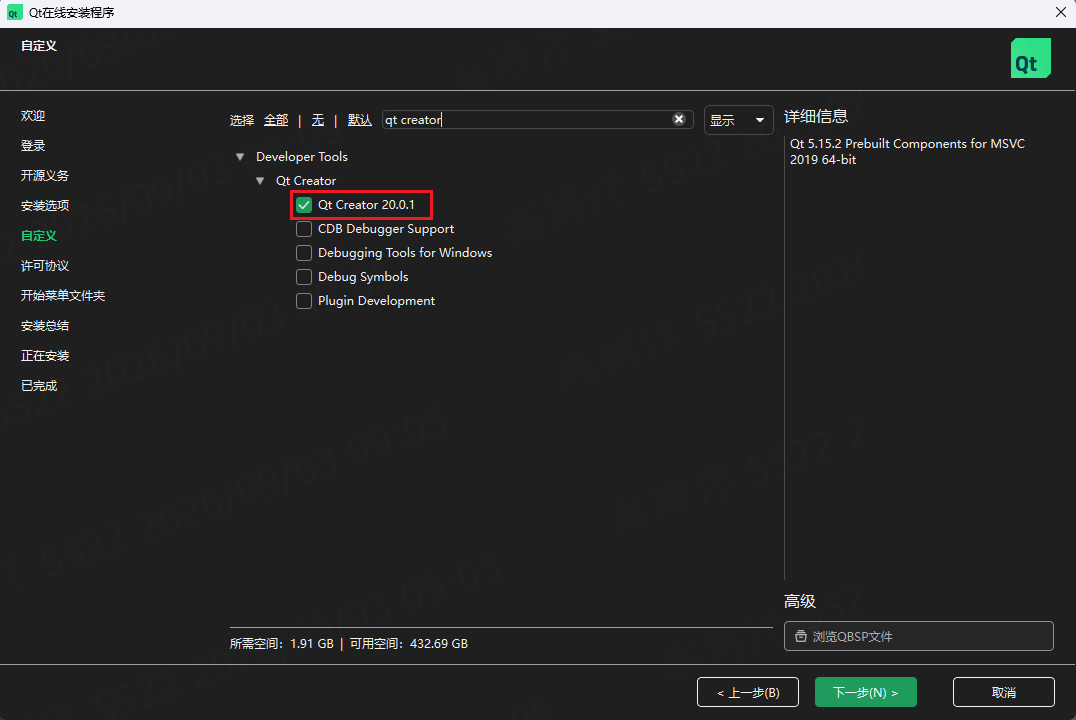Click the 默认 selection link

pos(360,120)
